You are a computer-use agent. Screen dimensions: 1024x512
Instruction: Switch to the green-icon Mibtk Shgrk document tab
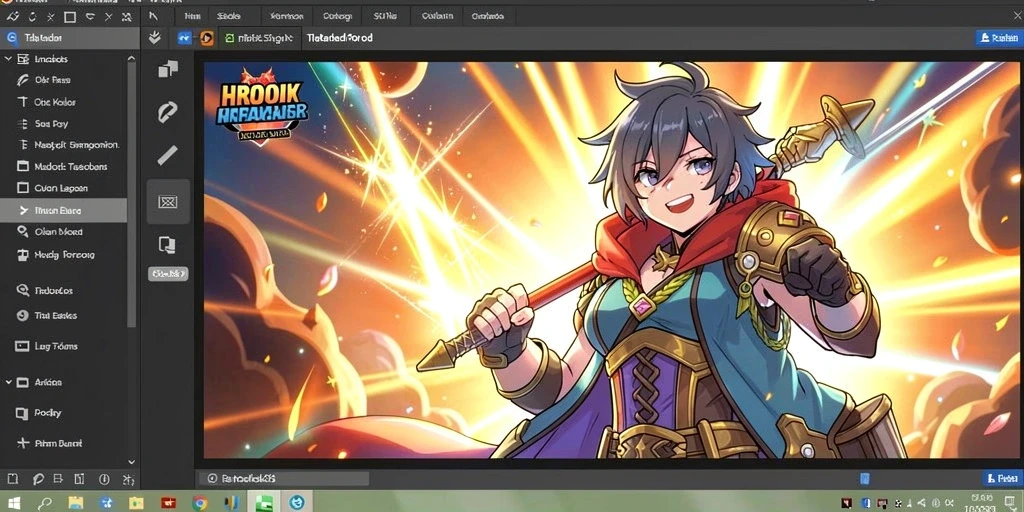(x=259, y=39)
